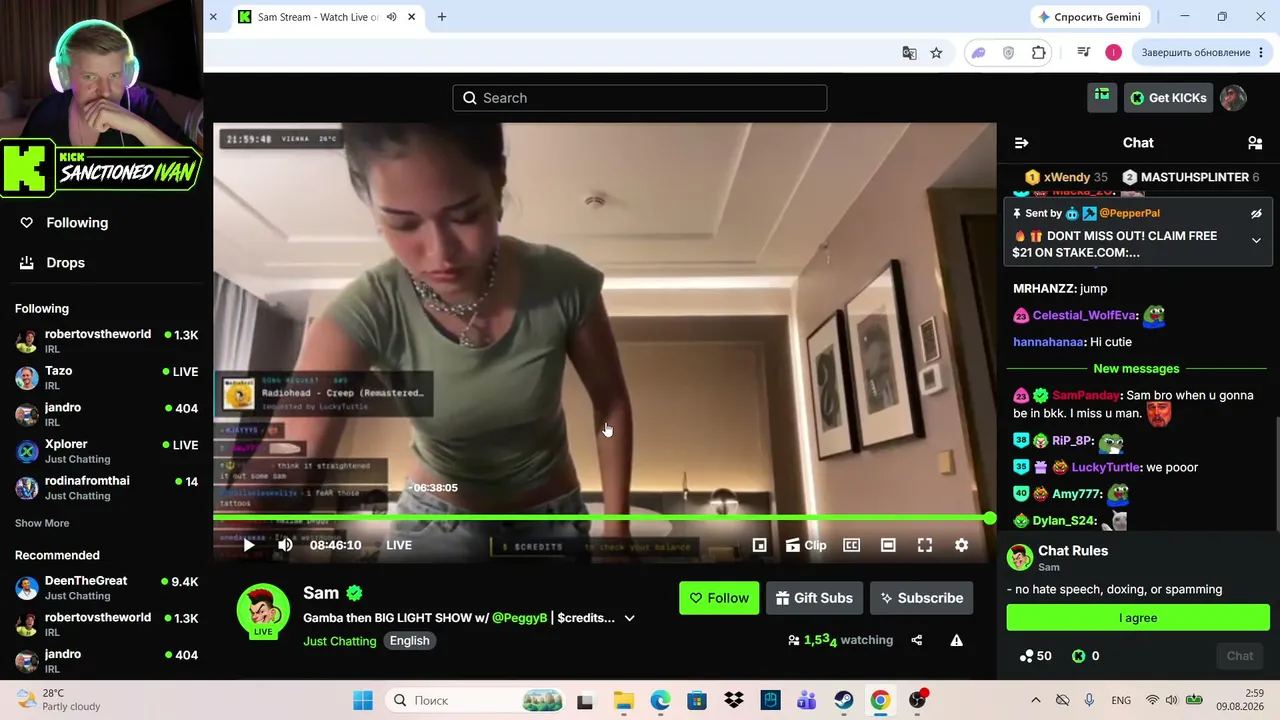Open the green treasure chest rewards icon
Image resolution: width=1280 pixels, height=720 pixels.
[x=1102, y=97]
